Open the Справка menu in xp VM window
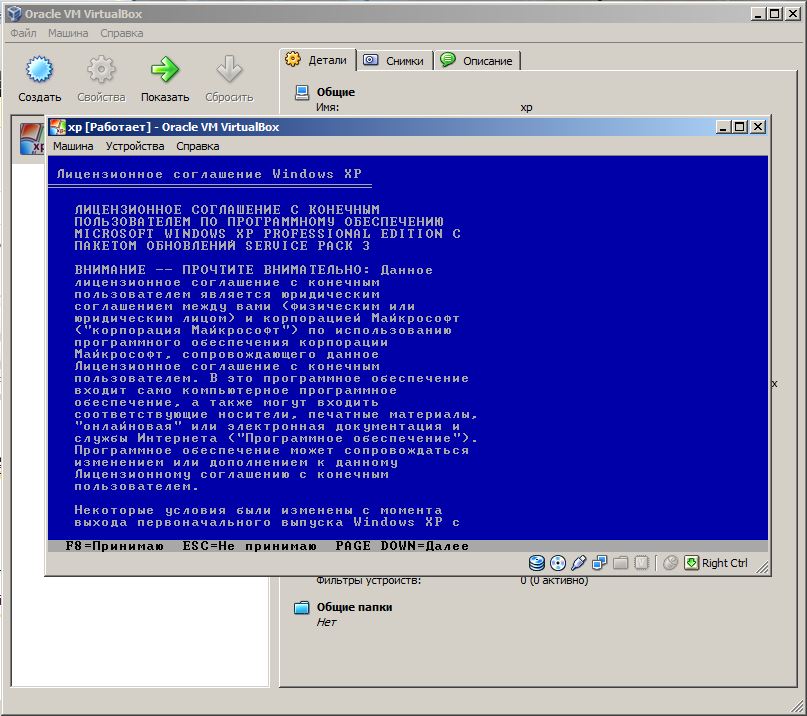 [198, 146]
